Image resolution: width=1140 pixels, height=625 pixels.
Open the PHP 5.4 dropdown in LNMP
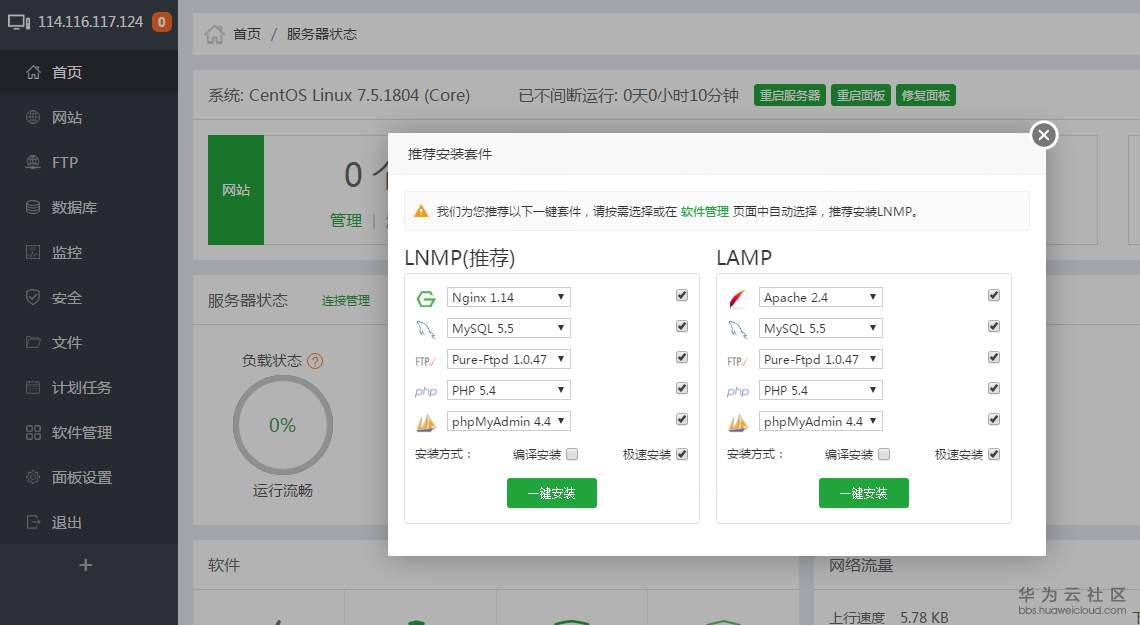click(x=508, y=390)
